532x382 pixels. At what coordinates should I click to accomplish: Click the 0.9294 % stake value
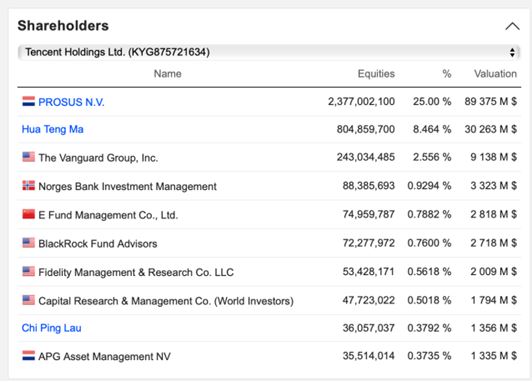click(430, 186)
